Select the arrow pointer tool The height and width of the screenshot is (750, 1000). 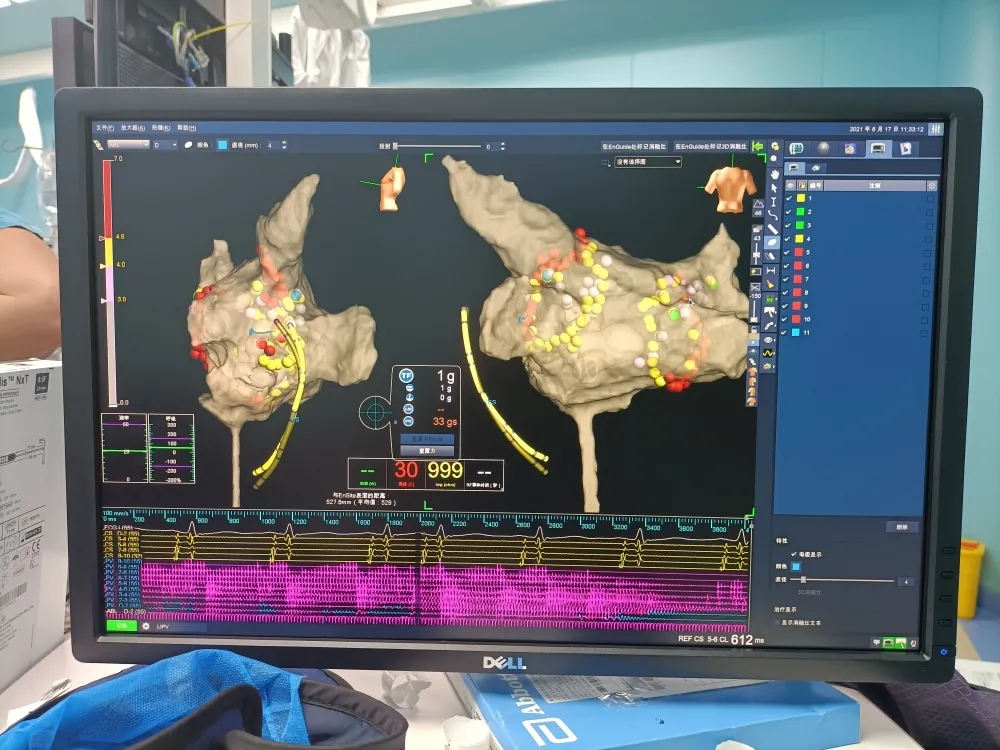[773, 188]
